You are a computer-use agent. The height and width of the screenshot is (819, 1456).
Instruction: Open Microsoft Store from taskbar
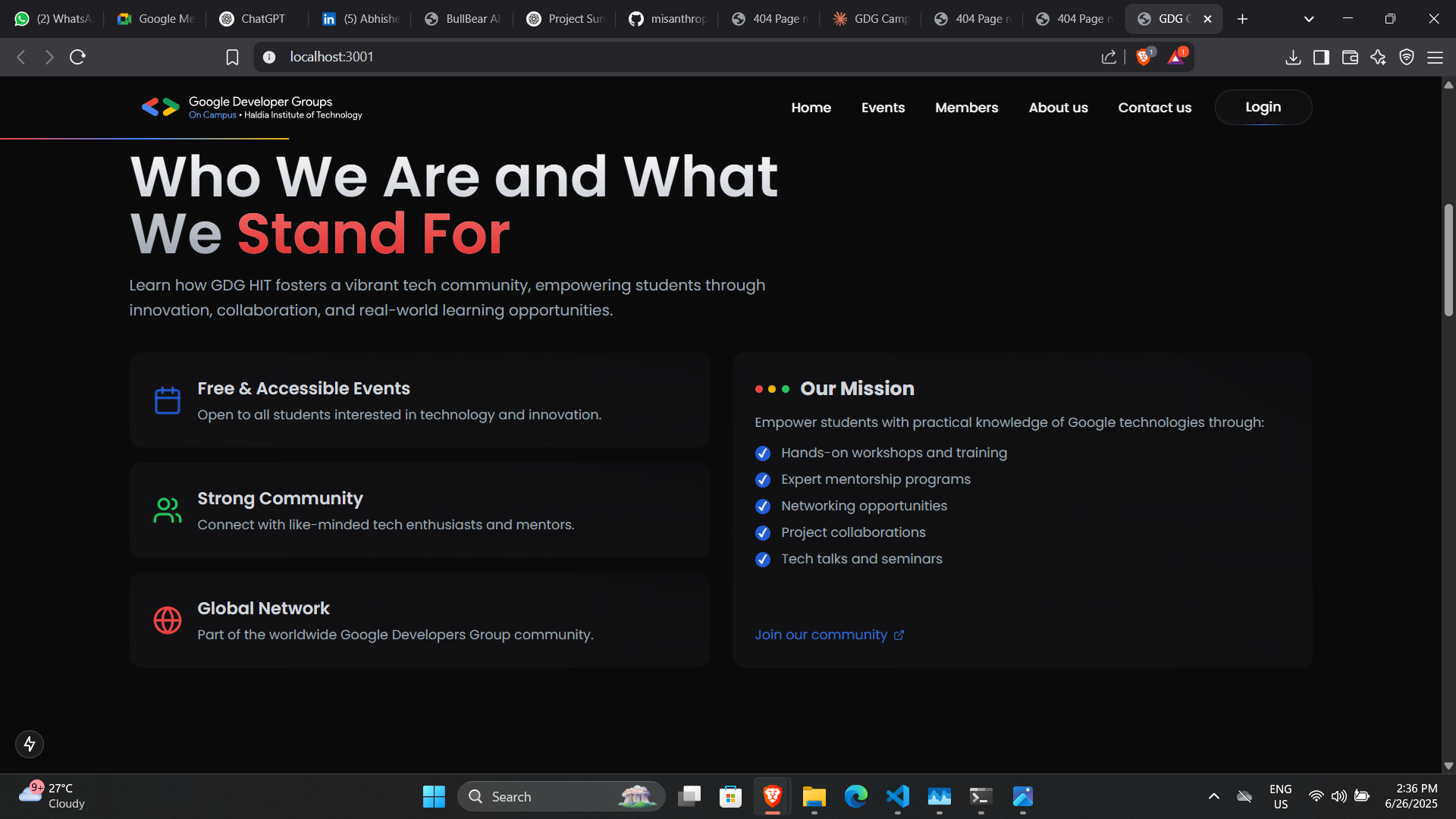(x=731, y=796)
